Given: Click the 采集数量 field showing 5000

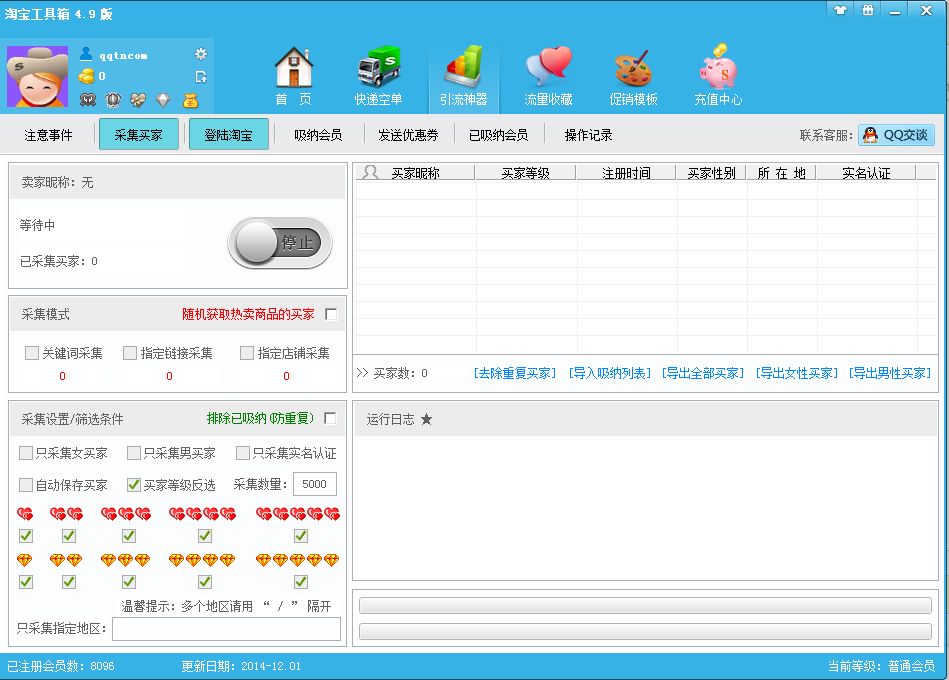Looking at the screenshot, I should click(315, 484).
